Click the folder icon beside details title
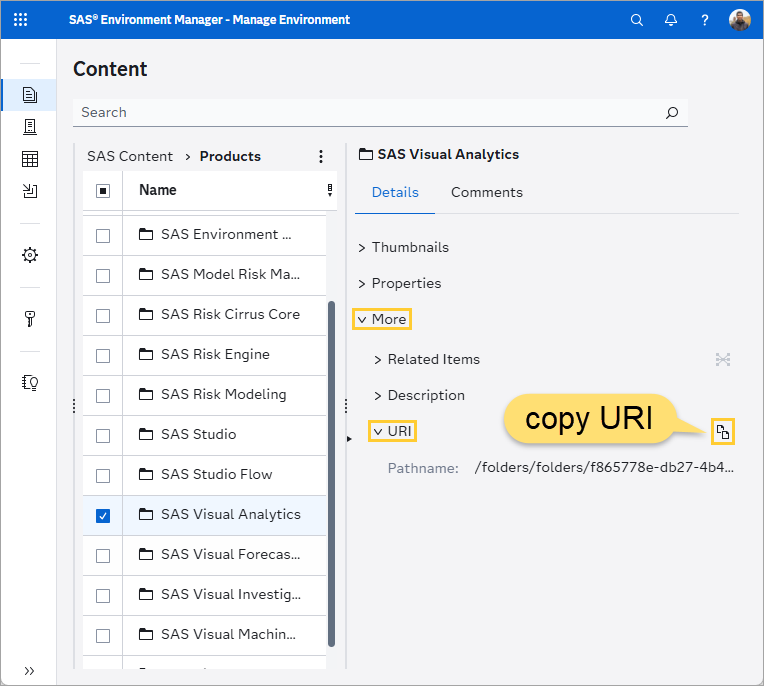Viewport: 764px width, 686px height. (x=365, y=154)
